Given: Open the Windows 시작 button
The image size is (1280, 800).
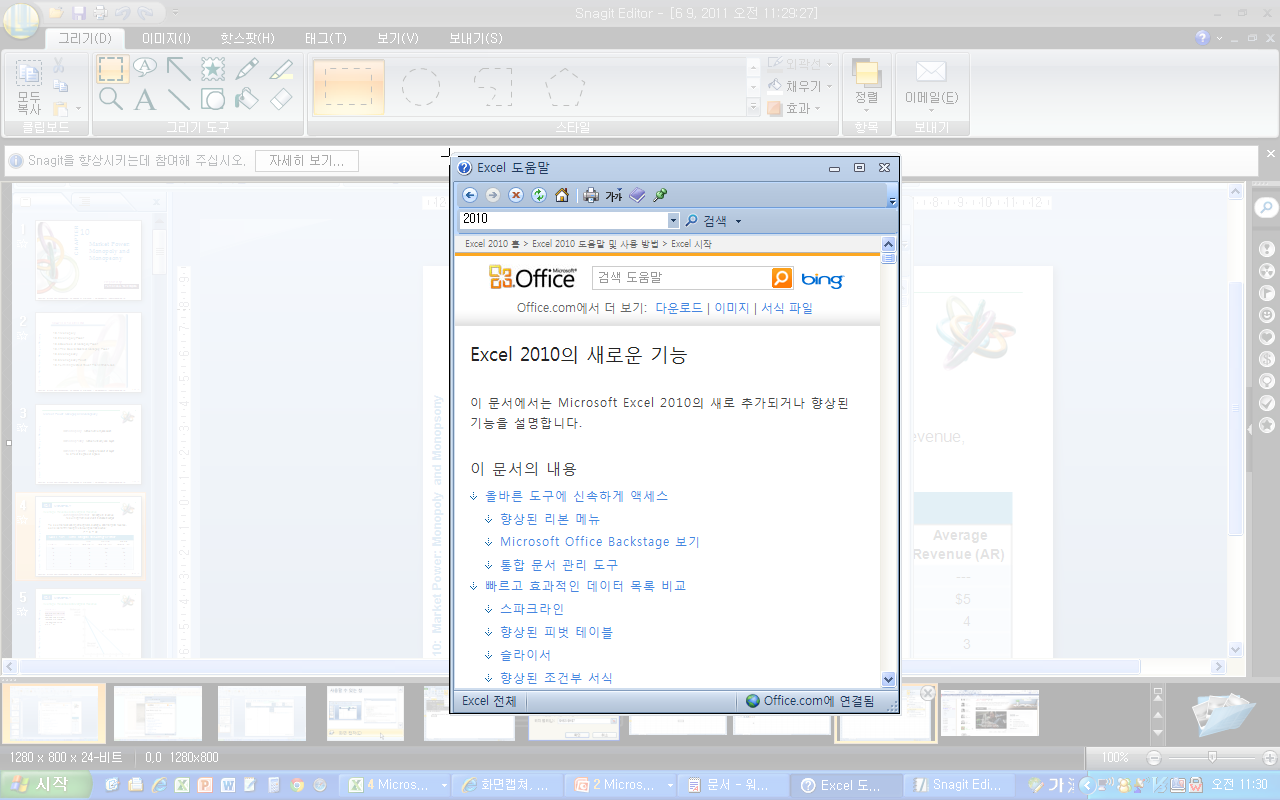Looking at the screenshot, I should pyautogui.click(x=45, y=785).
